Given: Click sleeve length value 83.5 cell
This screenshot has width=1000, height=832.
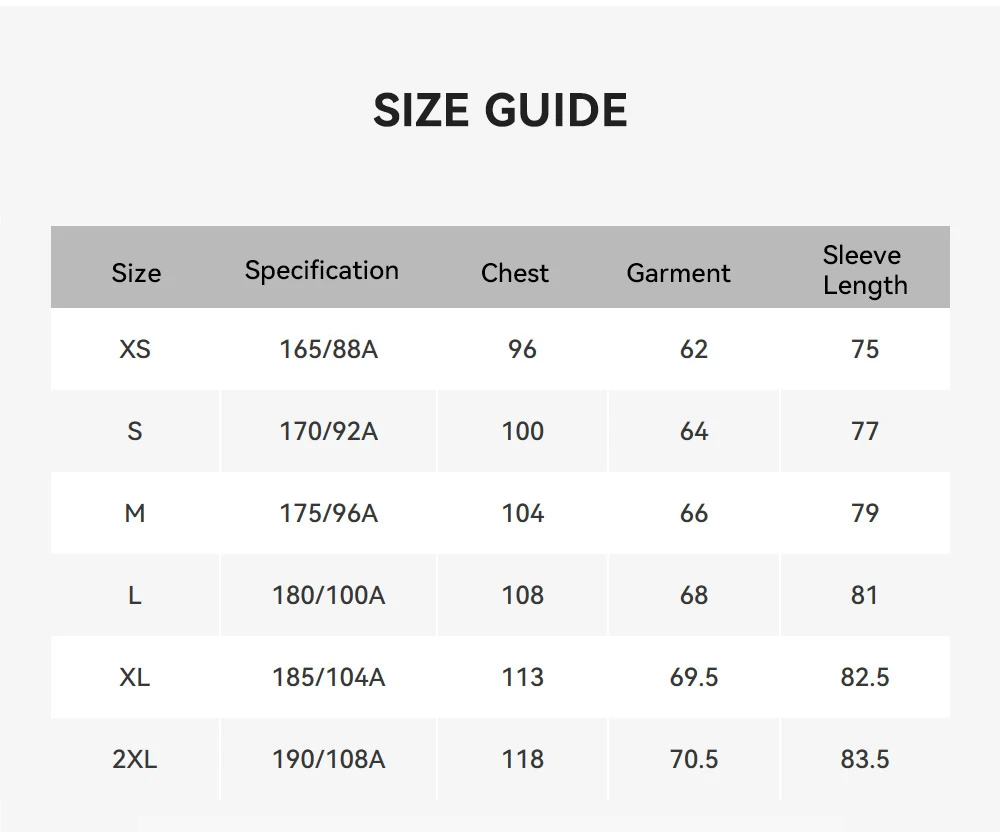Looking at the screenshot, I should tap(865, 759).
